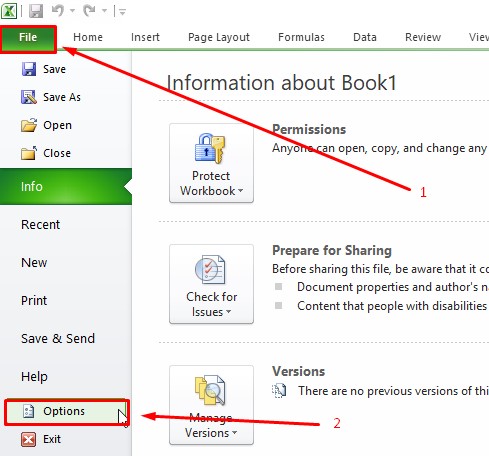The image size is (489, 456).
Task: Click the Save floppy icon in quick access toolbar
Action: [36, 11]
